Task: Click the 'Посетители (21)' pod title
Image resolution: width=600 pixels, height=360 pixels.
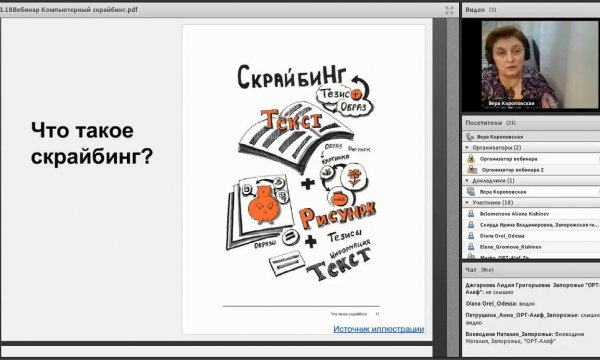Action: tap(490, 123)
